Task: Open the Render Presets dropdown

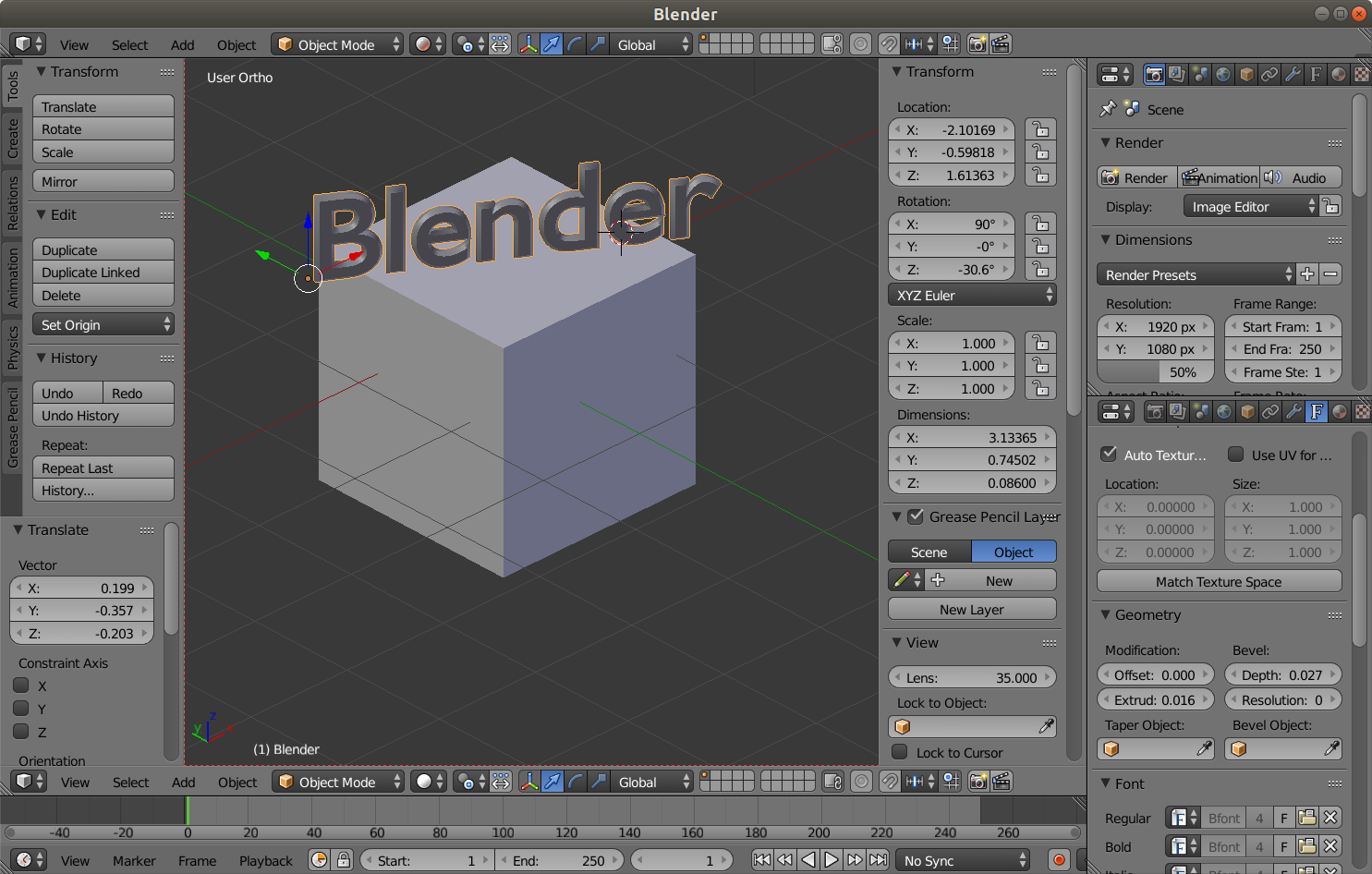Action: click(1196, 275)
